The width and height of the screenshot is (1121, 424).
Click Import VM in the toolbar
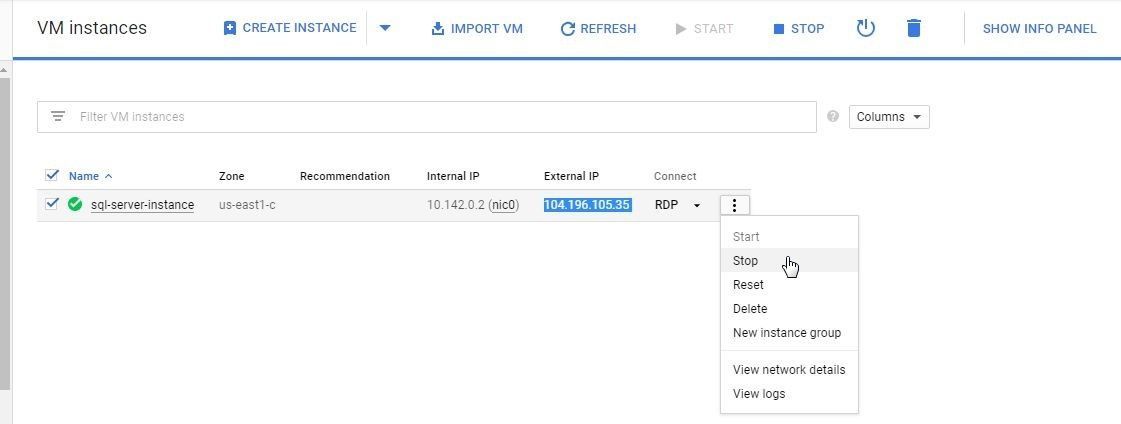[477, 28]
